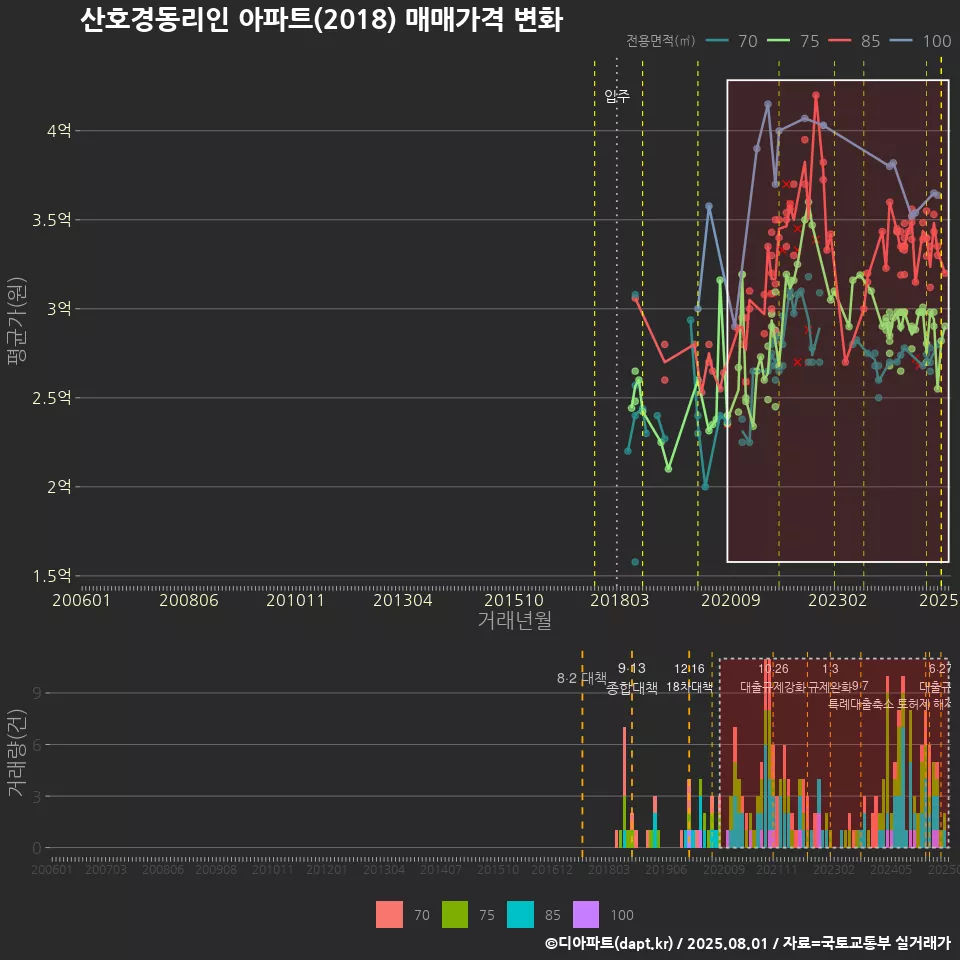Screen dimensions: 960x960
Task: Click the 자료=국토교통부 실거래가 footer text
Action: (x=866, y=943)
